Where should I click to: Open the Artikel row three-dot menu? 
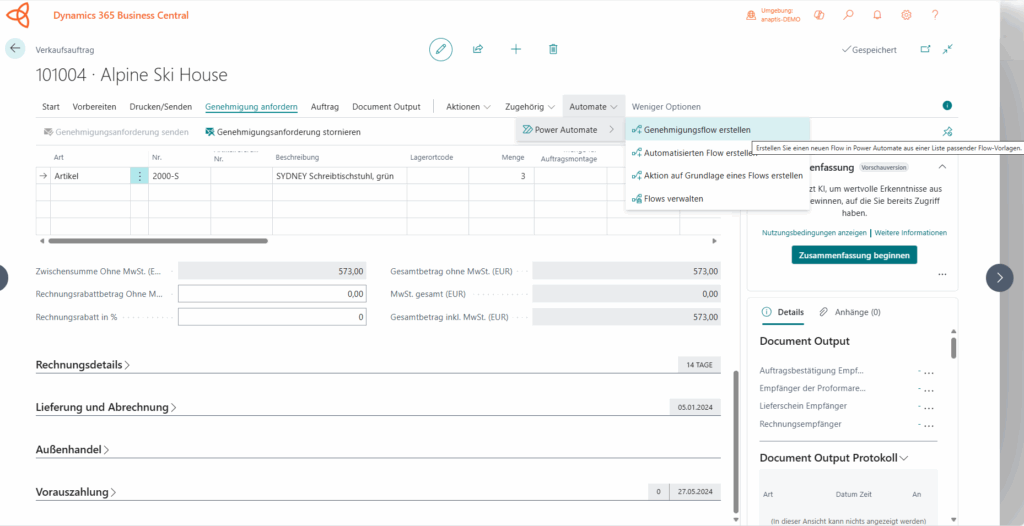140,176
